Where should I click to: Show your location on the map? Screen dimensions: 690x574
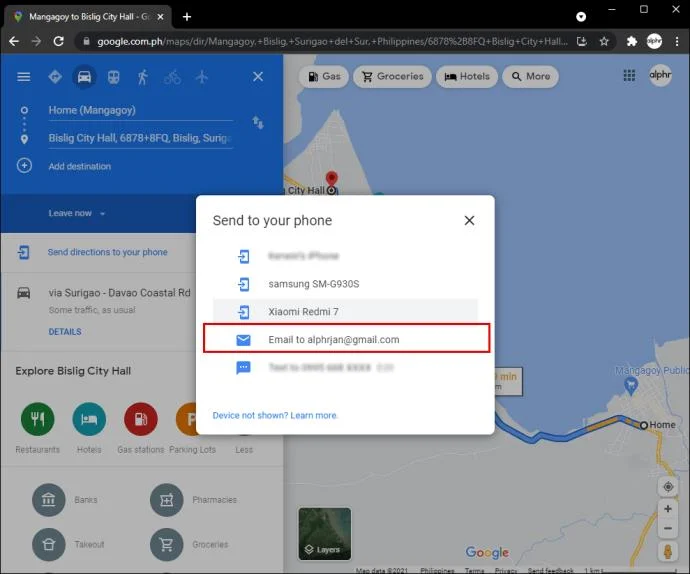668,486
